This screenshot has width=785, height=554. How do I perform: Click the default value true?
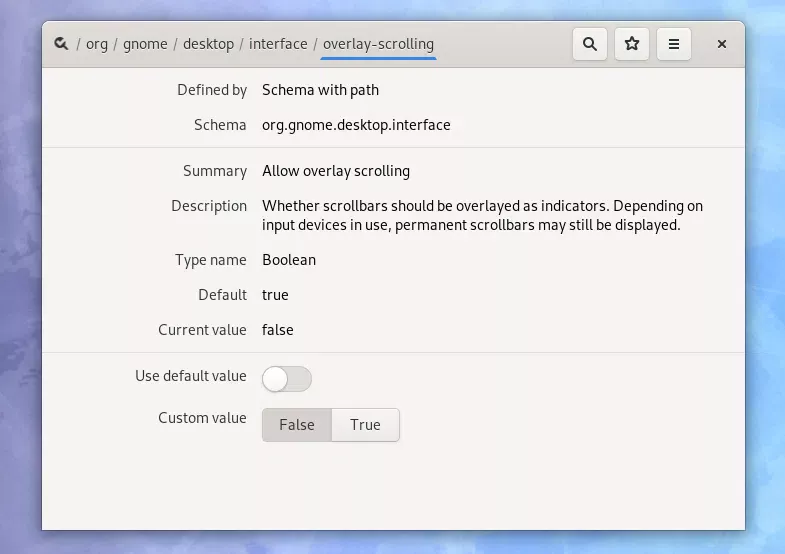point(275,295)
